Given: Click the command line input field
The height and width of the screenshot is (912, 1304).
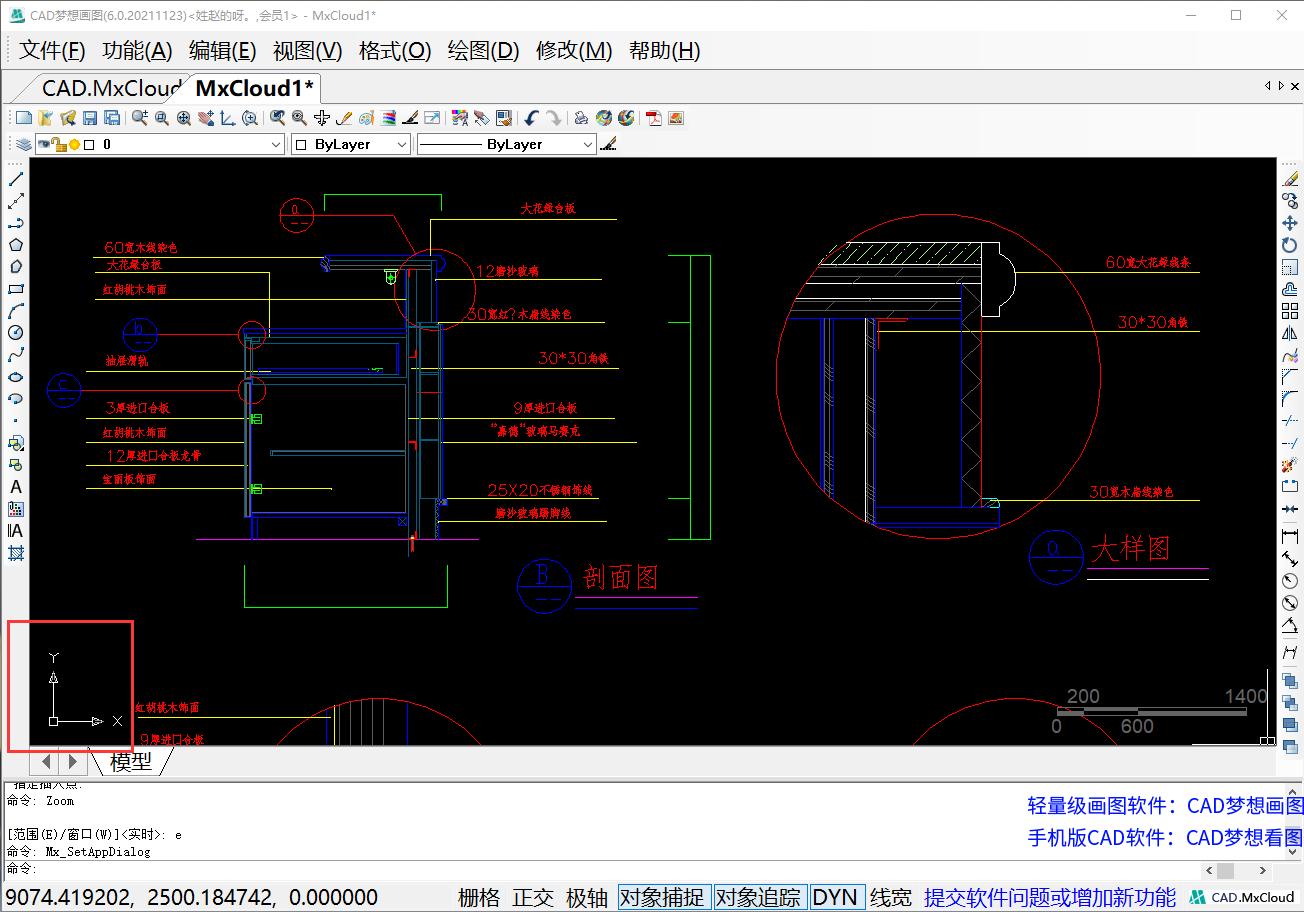Looking at the screenshot, I should (x=600, y=870).
